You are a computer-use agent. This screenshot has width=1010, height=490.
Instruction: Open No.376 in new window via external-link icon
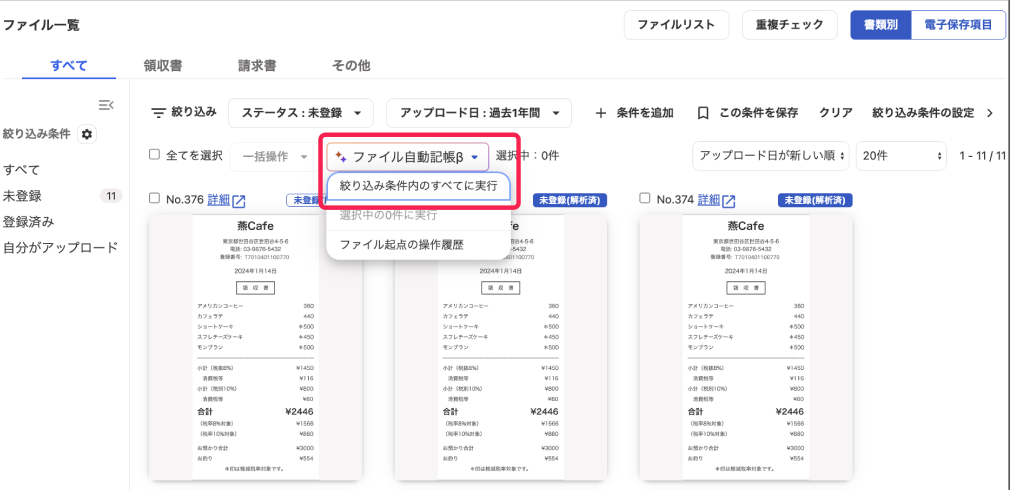239,200
